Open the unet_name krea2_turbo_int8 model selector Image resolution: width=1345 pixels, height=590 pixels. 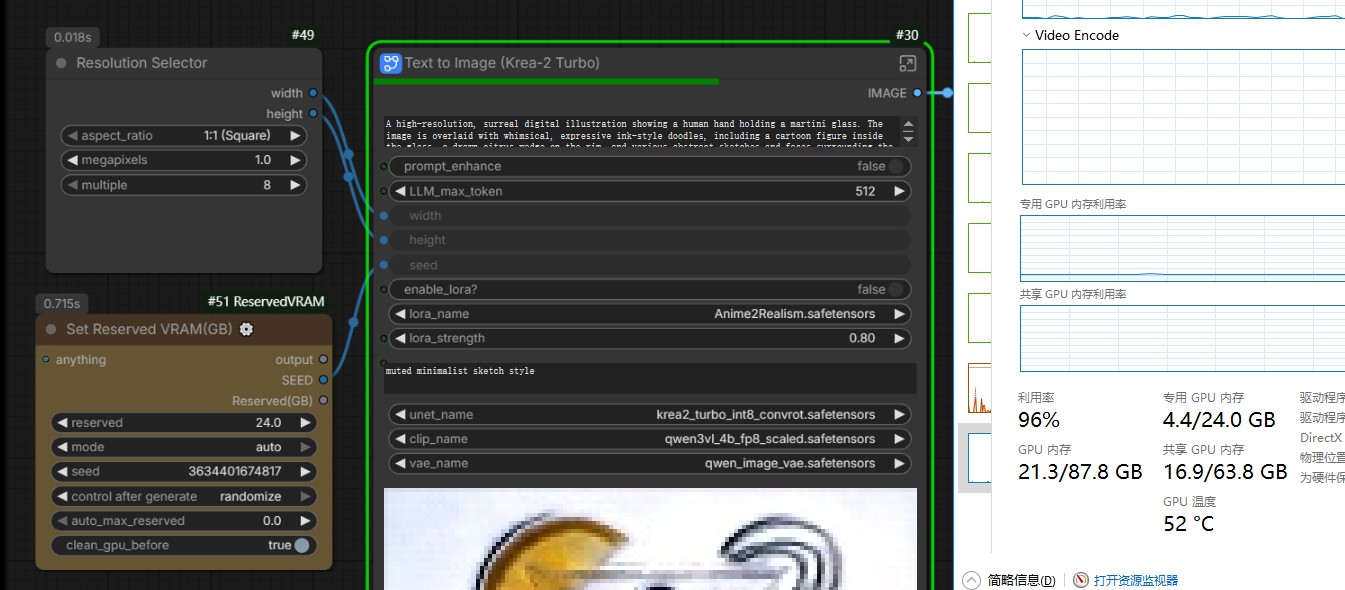tap(650, 414)
